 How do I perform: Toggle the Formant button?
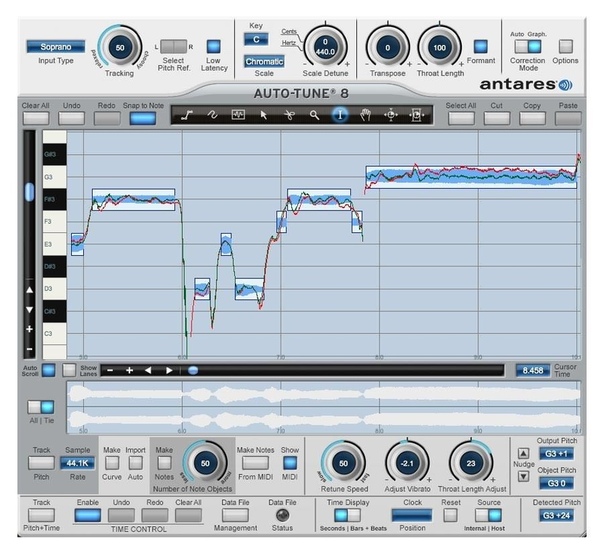[481, 46]
